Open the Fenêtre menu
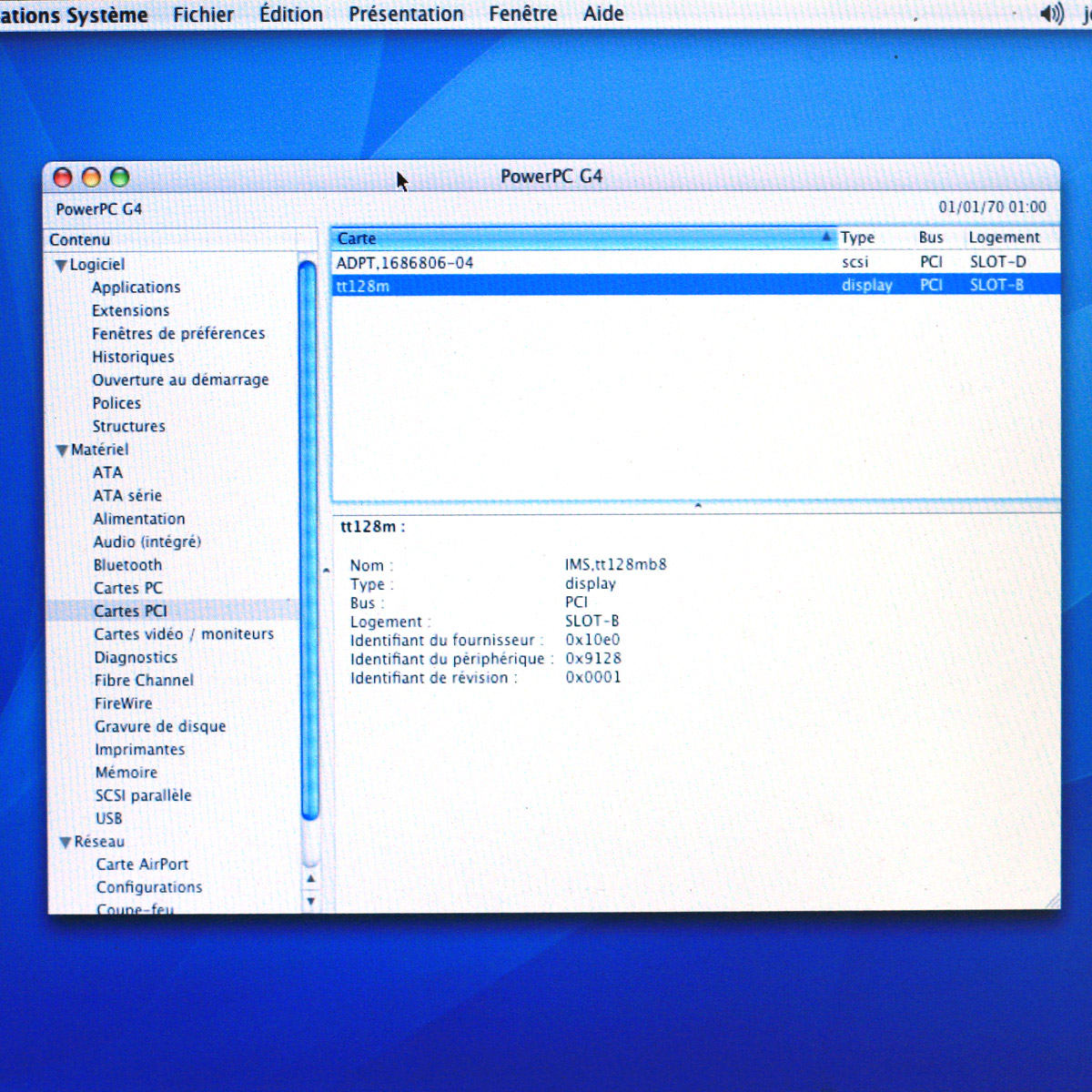Viewport: 1092px width, 1092px height. point(523,14)
